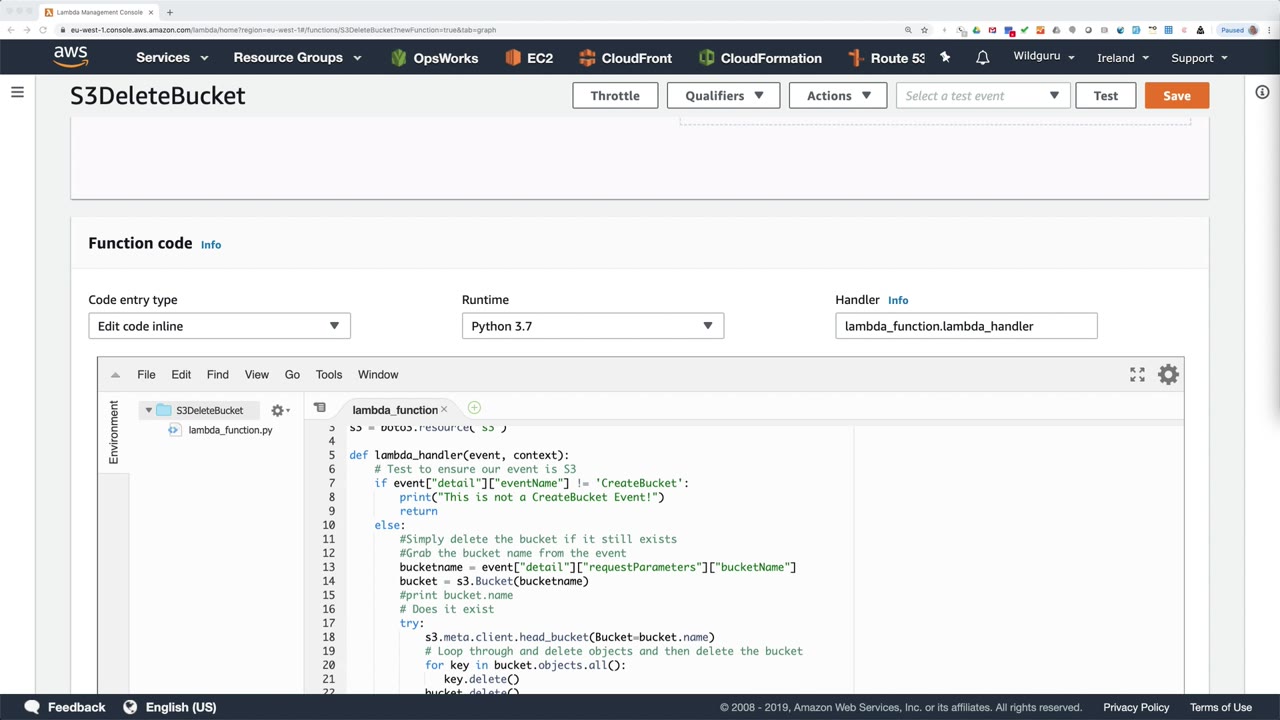Open the Tools menu in editor
This screenshot has width=1280, height=720.
328,374
